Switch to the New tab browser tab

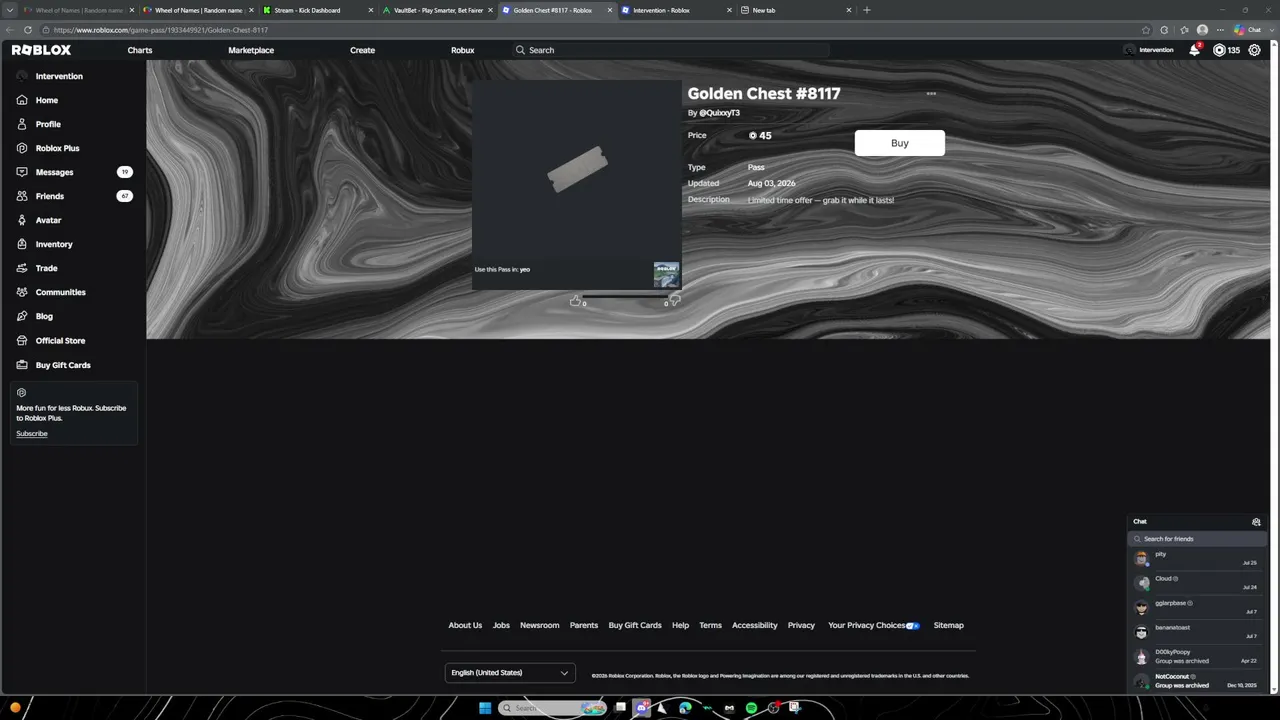click(796, 10)
